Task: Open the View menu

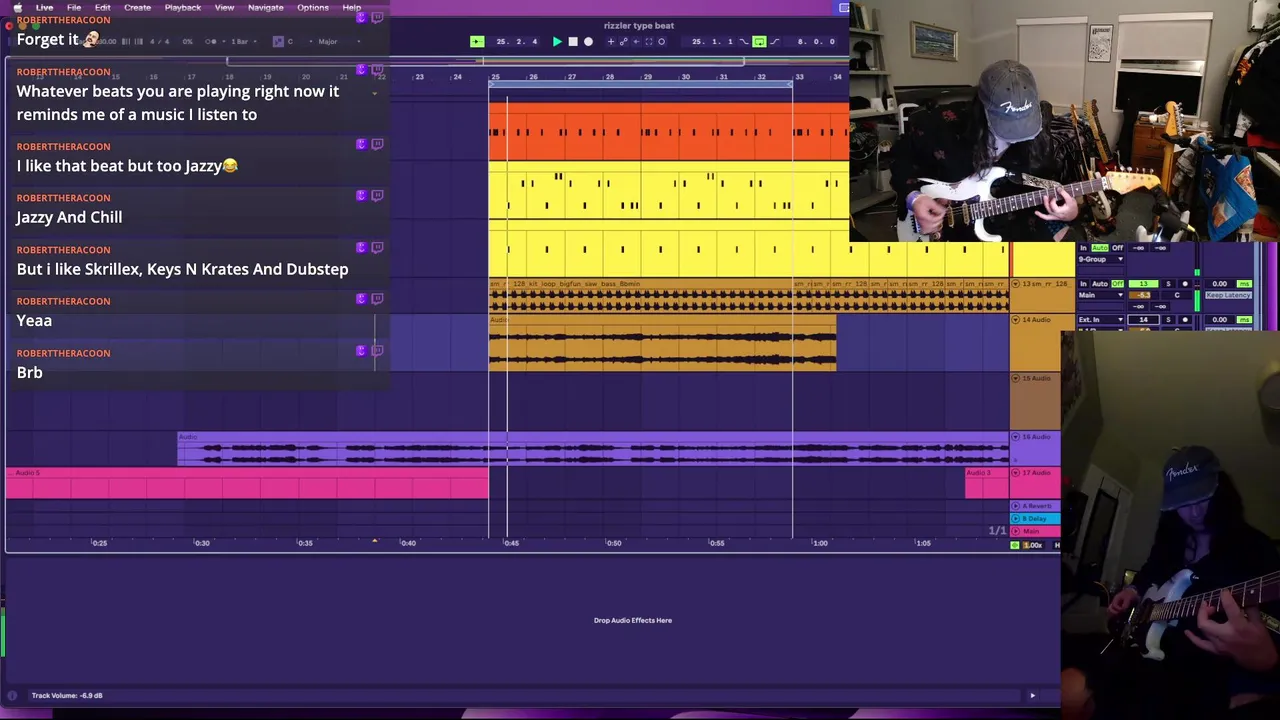Action: tap(224, 7)
